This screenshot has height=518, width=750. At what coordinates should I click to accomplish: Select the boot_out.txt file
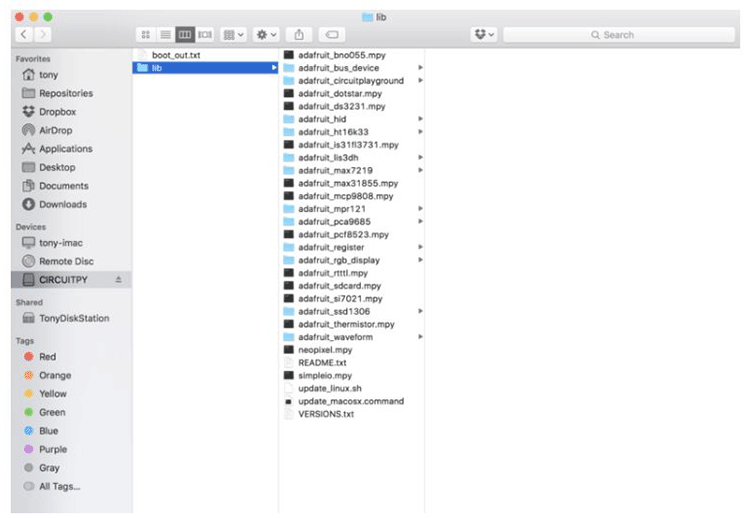pyautogui.click(x=175, y=55)
